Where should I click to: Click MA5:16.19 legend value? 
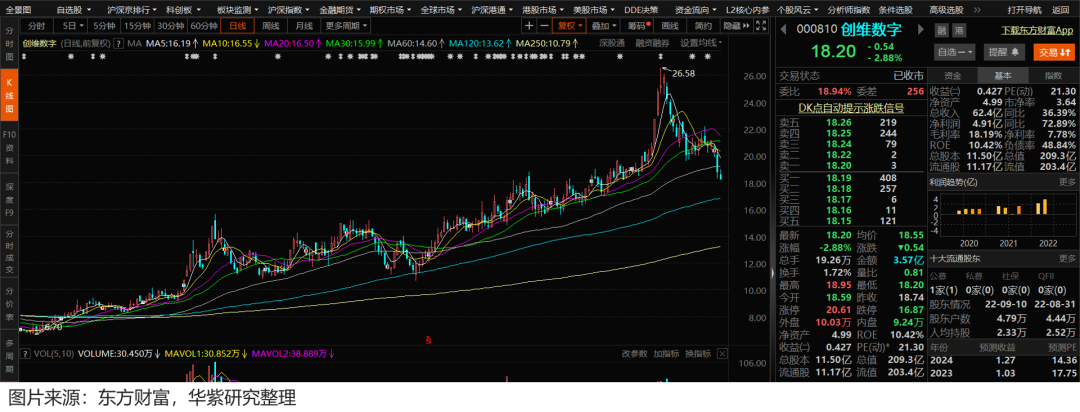coord(170,43)
